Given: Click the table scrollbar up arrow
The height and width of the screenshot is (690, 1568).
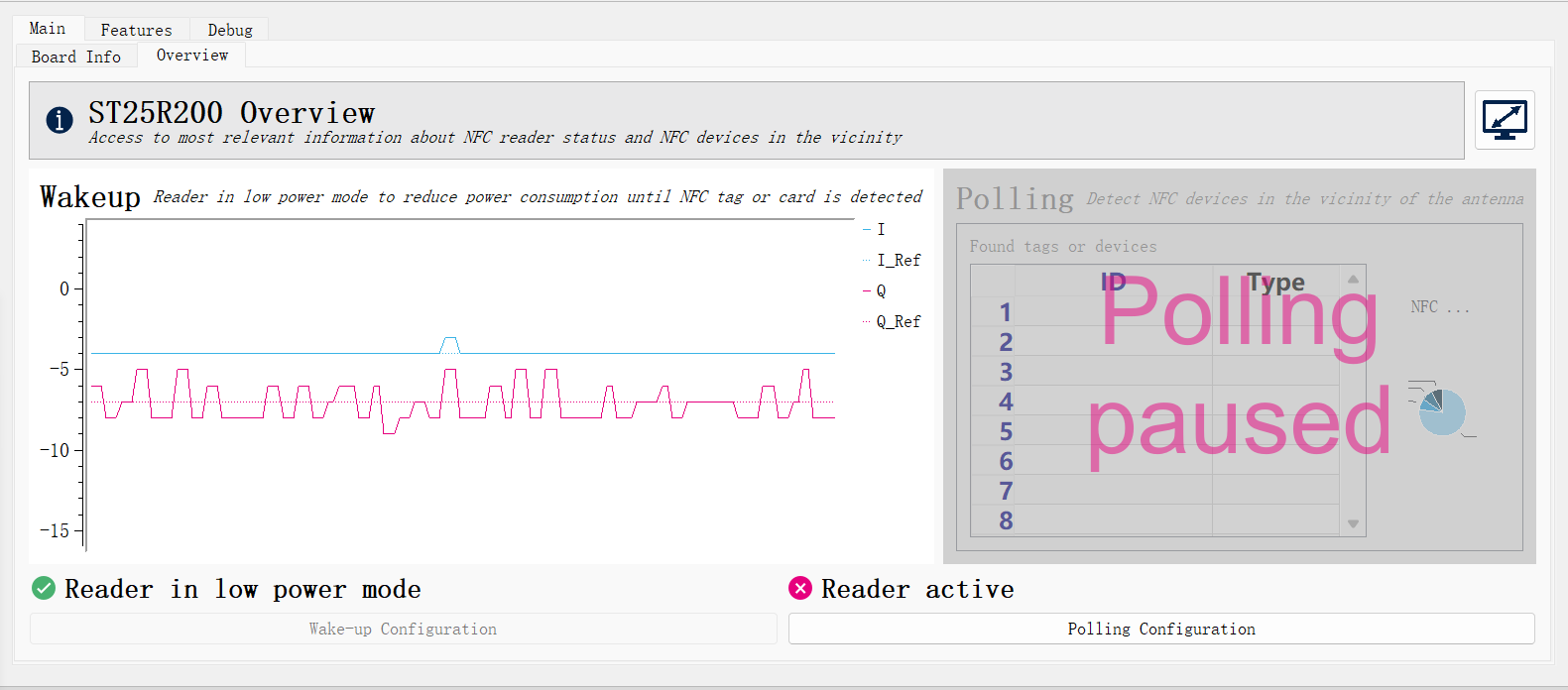Looking at the screenshot, I should 1353,279.
